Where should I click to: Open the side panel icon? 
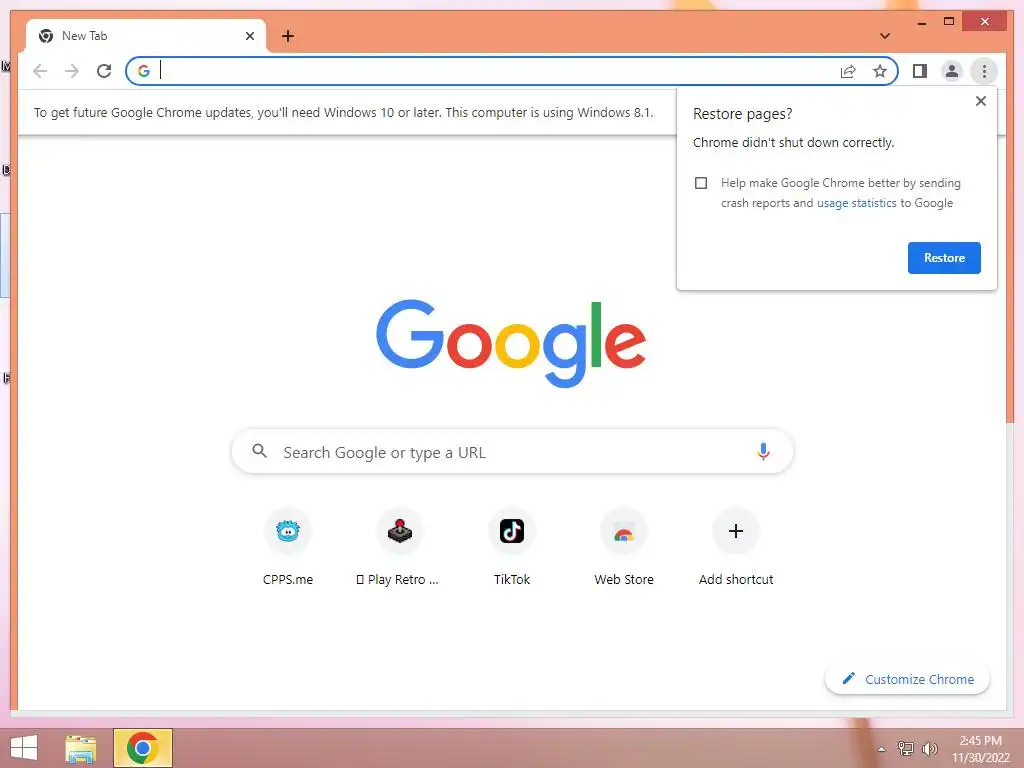pyautogui.click(x=920, y=71)
